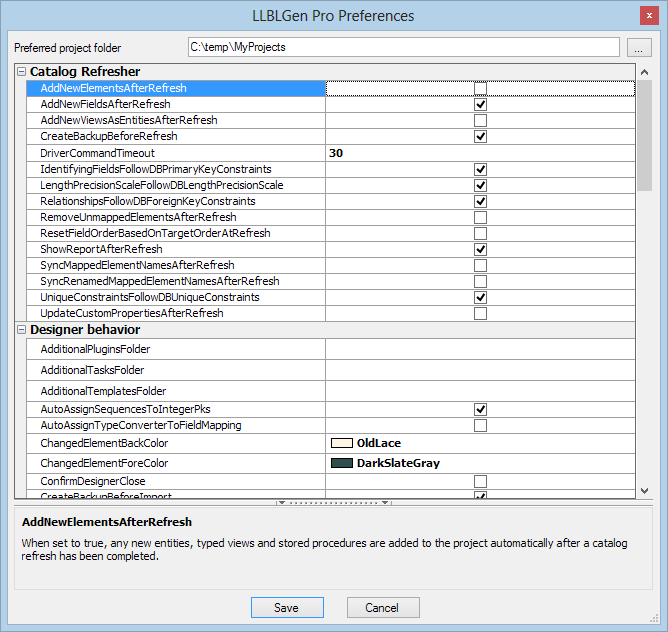
Task: Click the vertical scrollbar thumb
Action: coord(645,136)
